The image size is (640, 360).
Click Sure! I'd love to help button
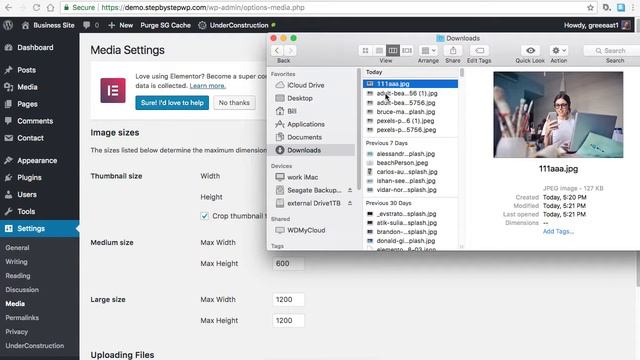point(172,103)
